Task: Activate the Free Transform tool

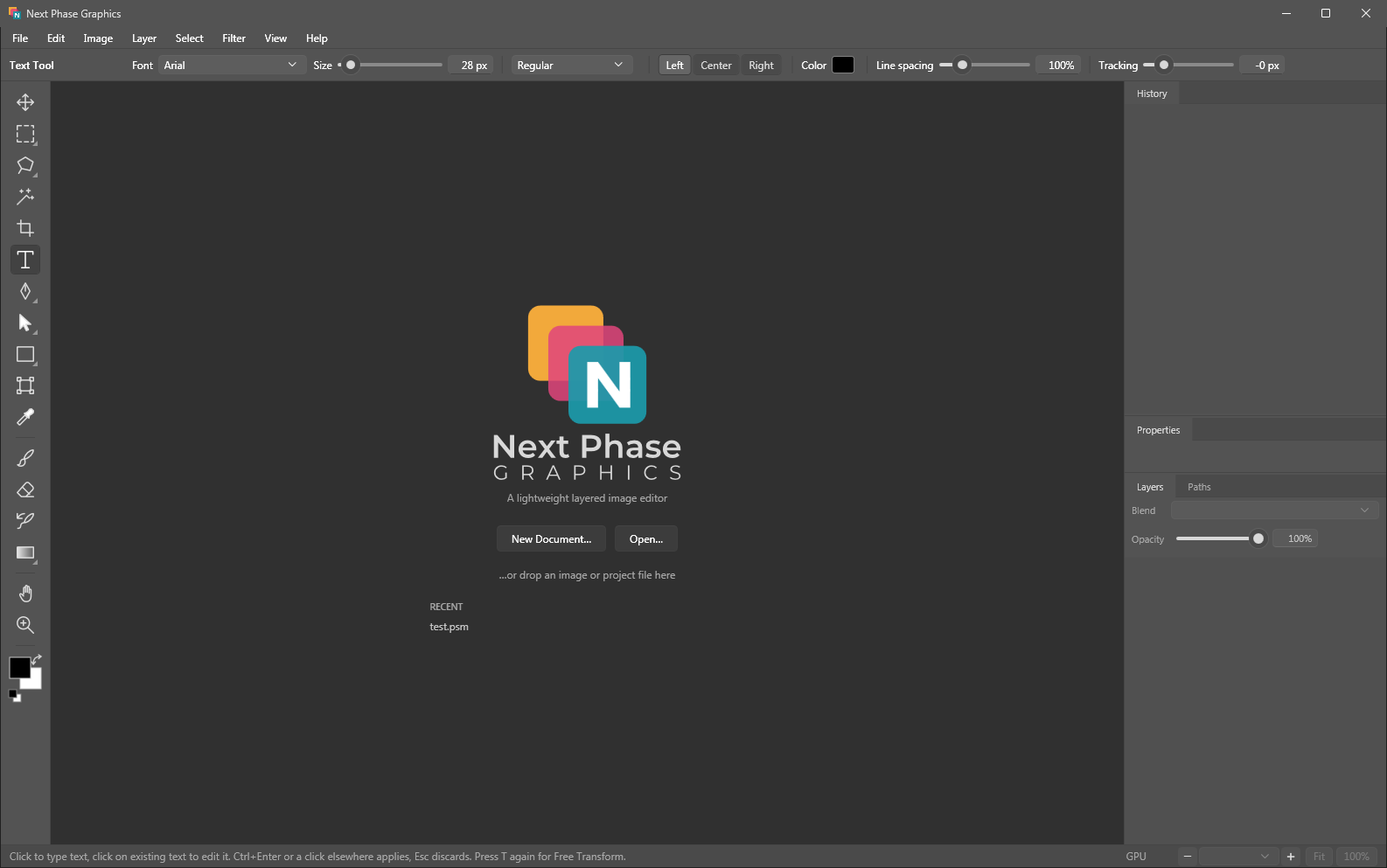Action: pyautogui.click(x=25, y=385)
